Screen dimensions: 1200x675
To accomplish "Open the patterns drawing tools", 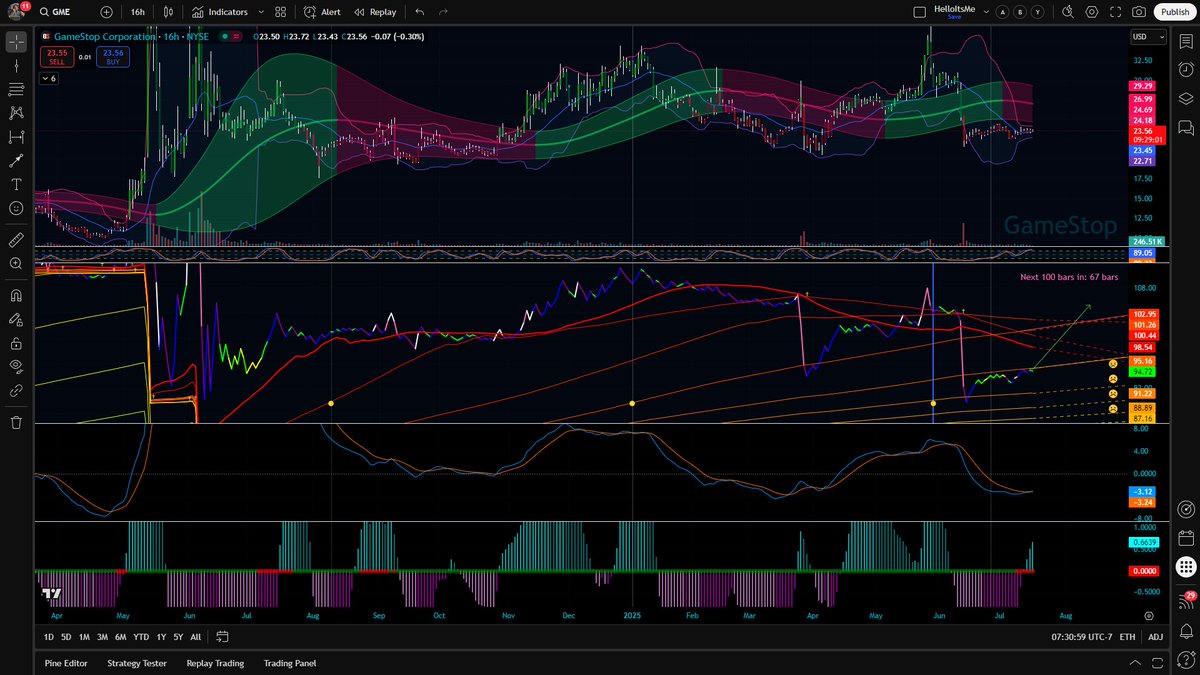I will [x=16, y=113].
